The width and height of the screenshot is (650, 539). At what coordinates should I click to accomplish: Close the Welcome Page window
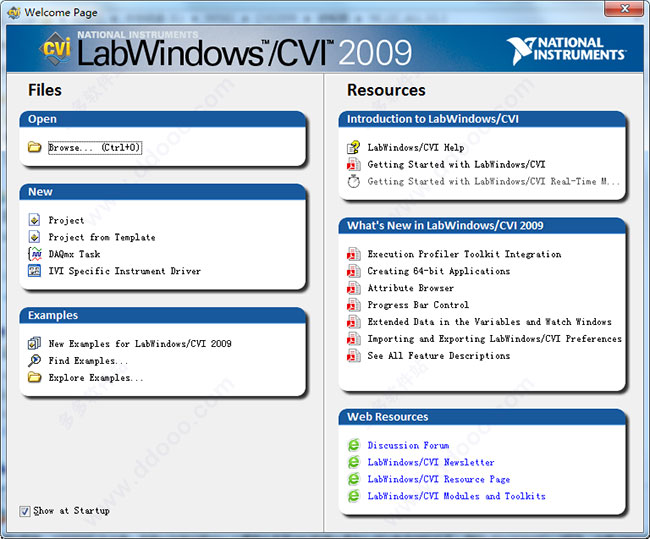[623, 8]
